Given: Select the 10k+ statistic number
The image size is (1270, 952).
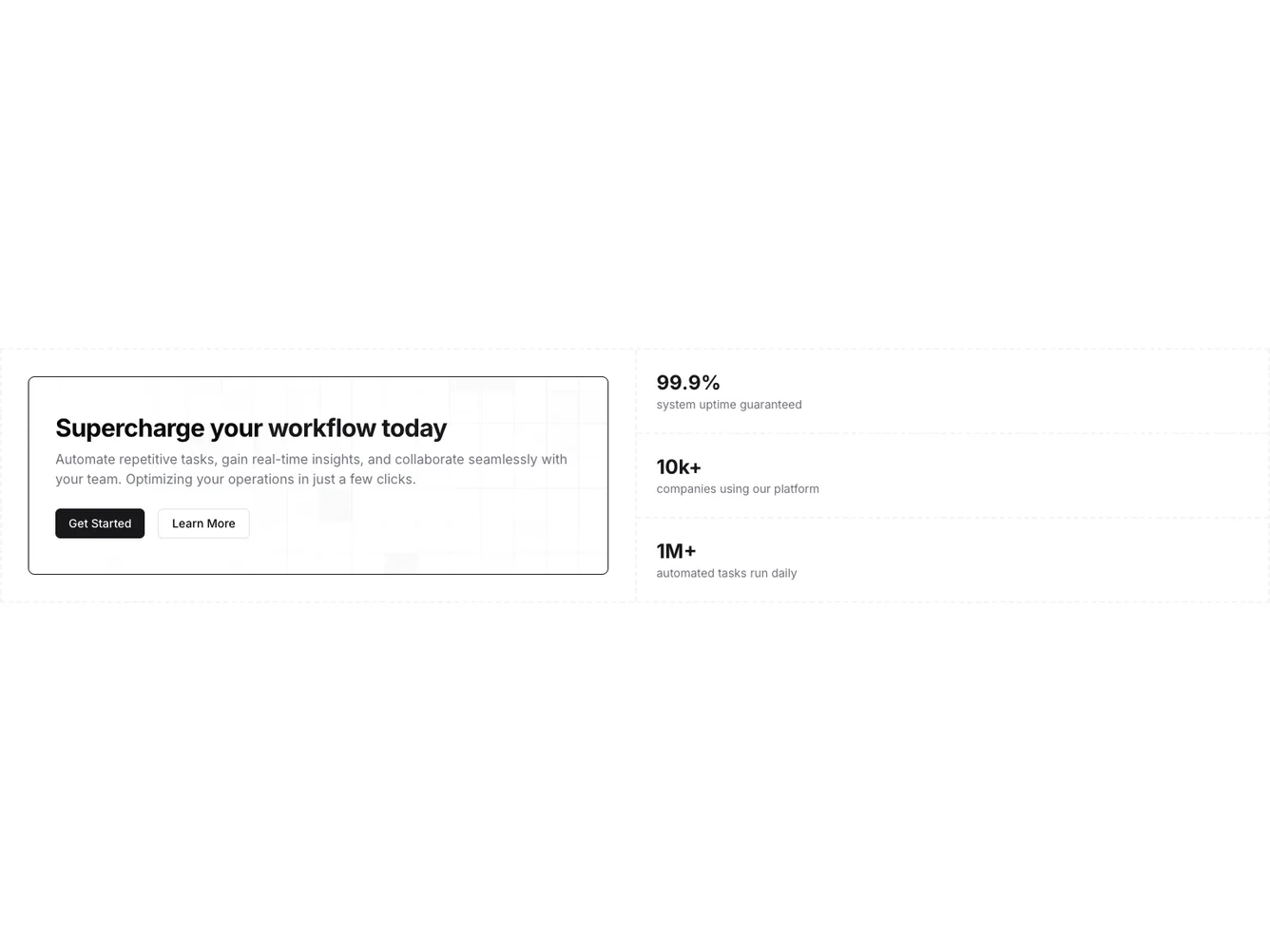Looking at the screenshot, I should point(679,467).
